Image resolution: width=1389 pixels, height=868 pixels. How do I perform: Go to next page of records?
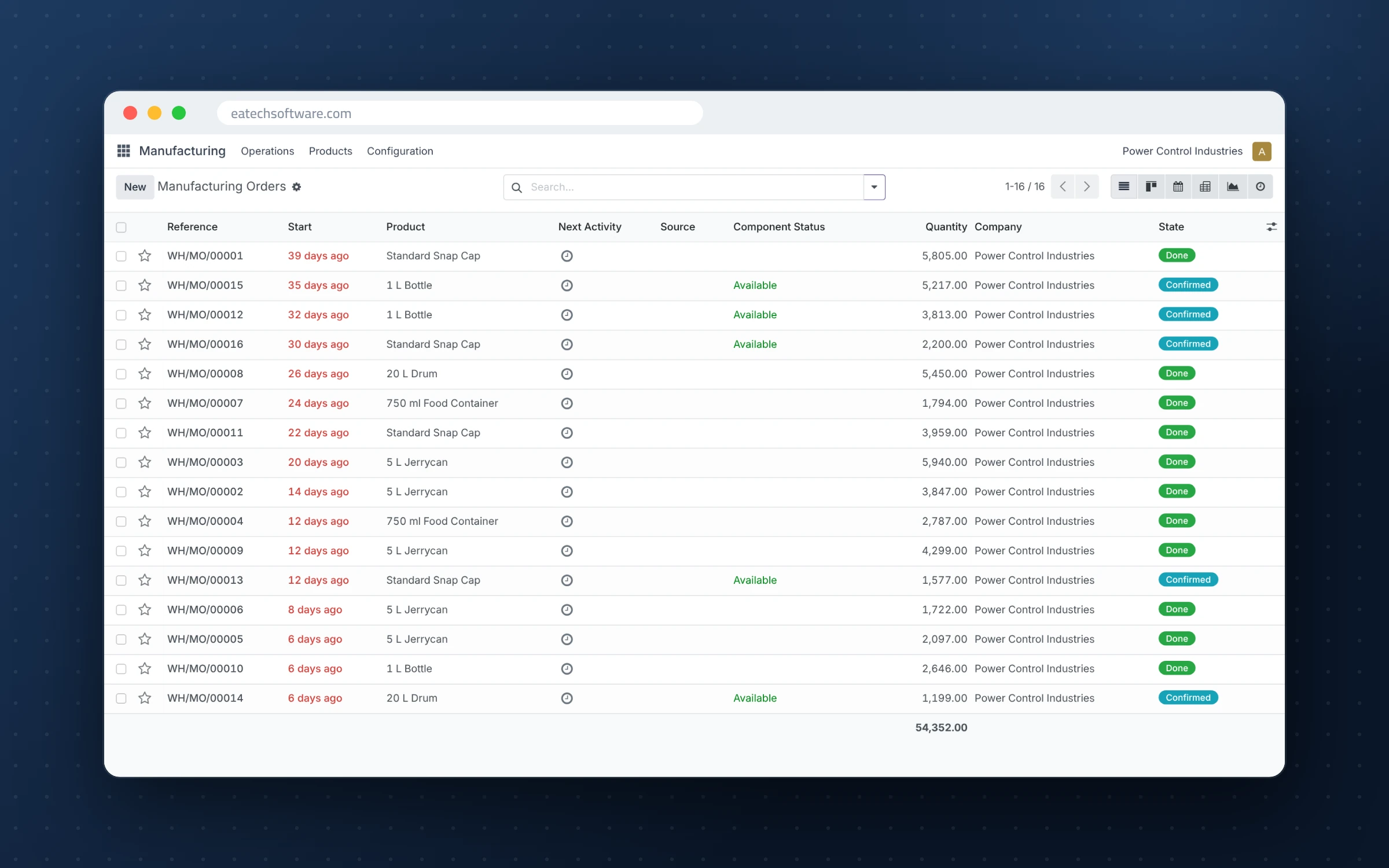1087,186
